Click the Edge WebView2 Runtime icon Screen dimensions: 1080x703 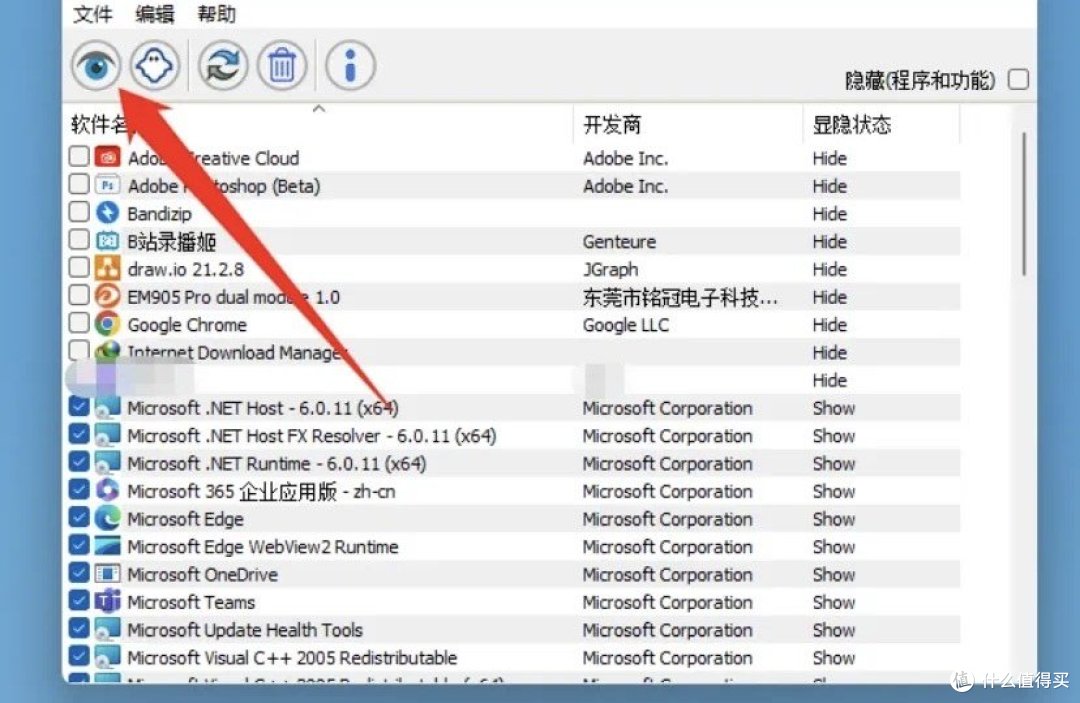point(107,546)
